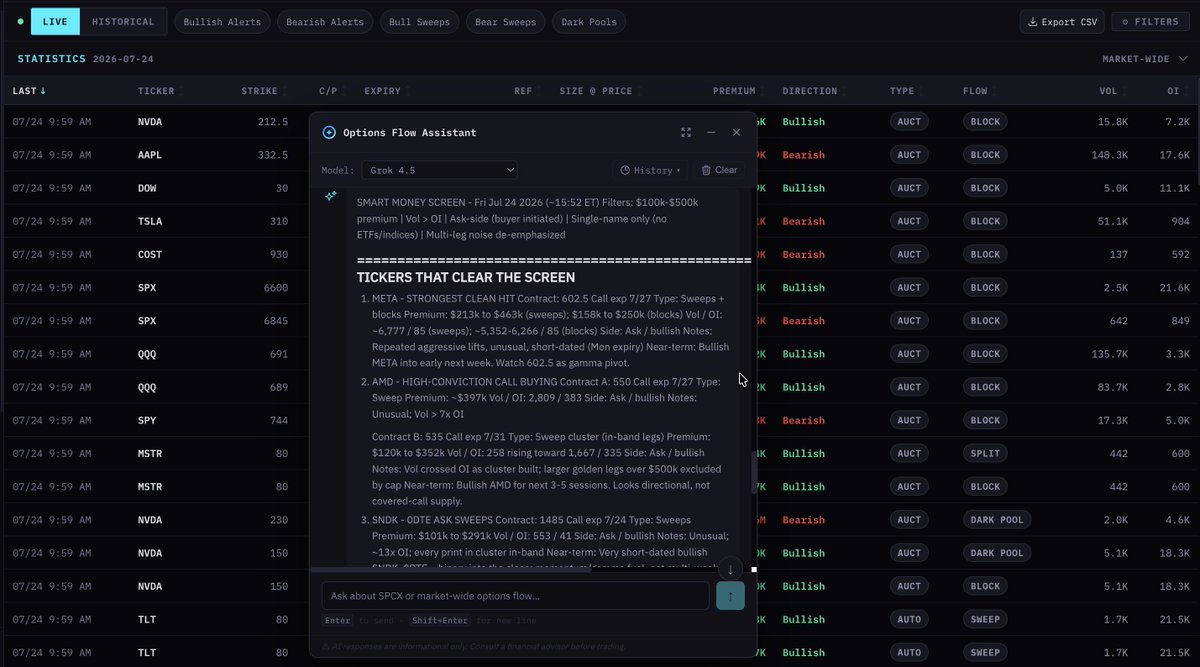This screenshot has width=1200, height=667.
Task: Select the TSLA ticker cell
Action: (x=150, y=221)
